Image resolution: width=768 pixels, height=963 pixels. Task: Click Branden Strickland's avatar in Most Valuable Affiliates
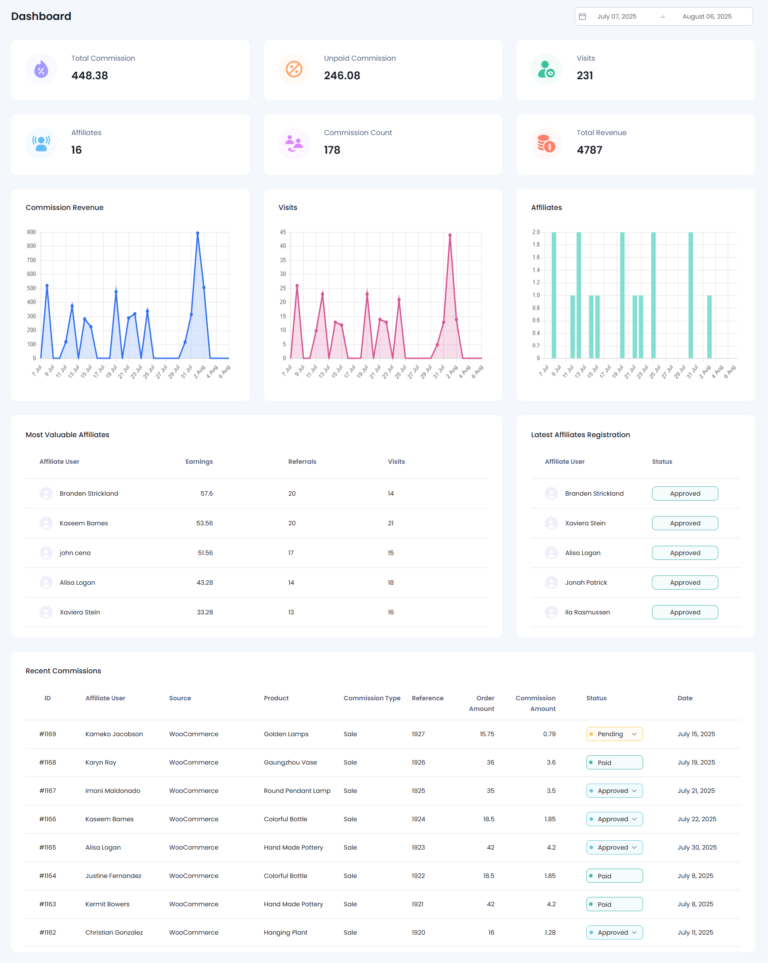coord(46,493)
